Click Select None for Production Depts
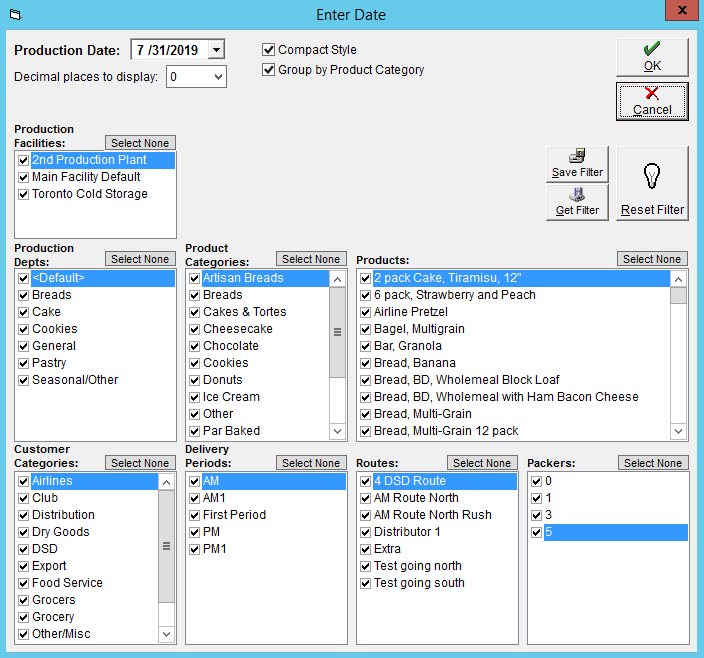The width and height of the screenshot is (704, 658). (140, 259)
